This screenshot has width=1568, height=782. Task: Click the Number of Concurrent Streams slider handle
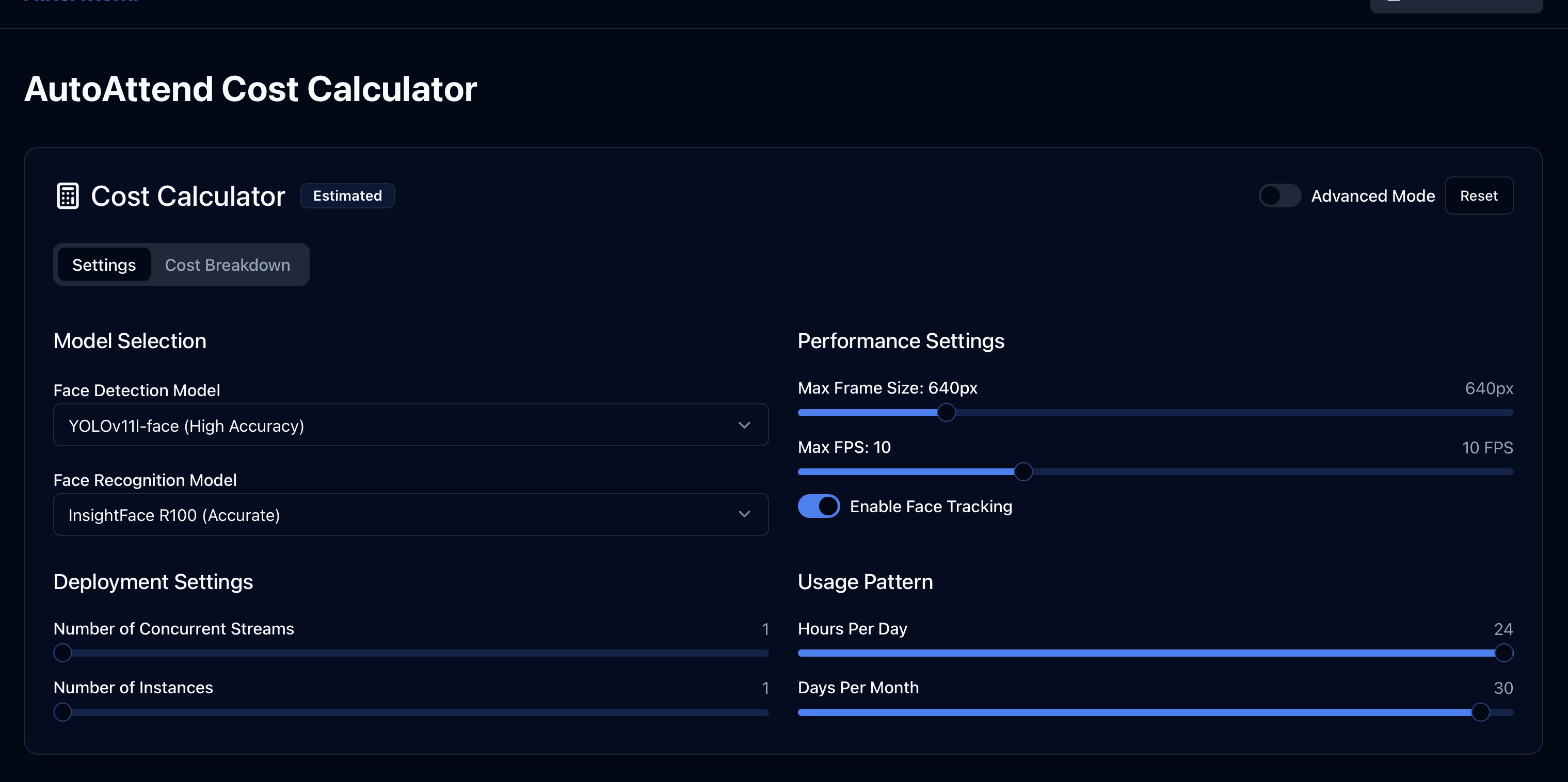62,653
